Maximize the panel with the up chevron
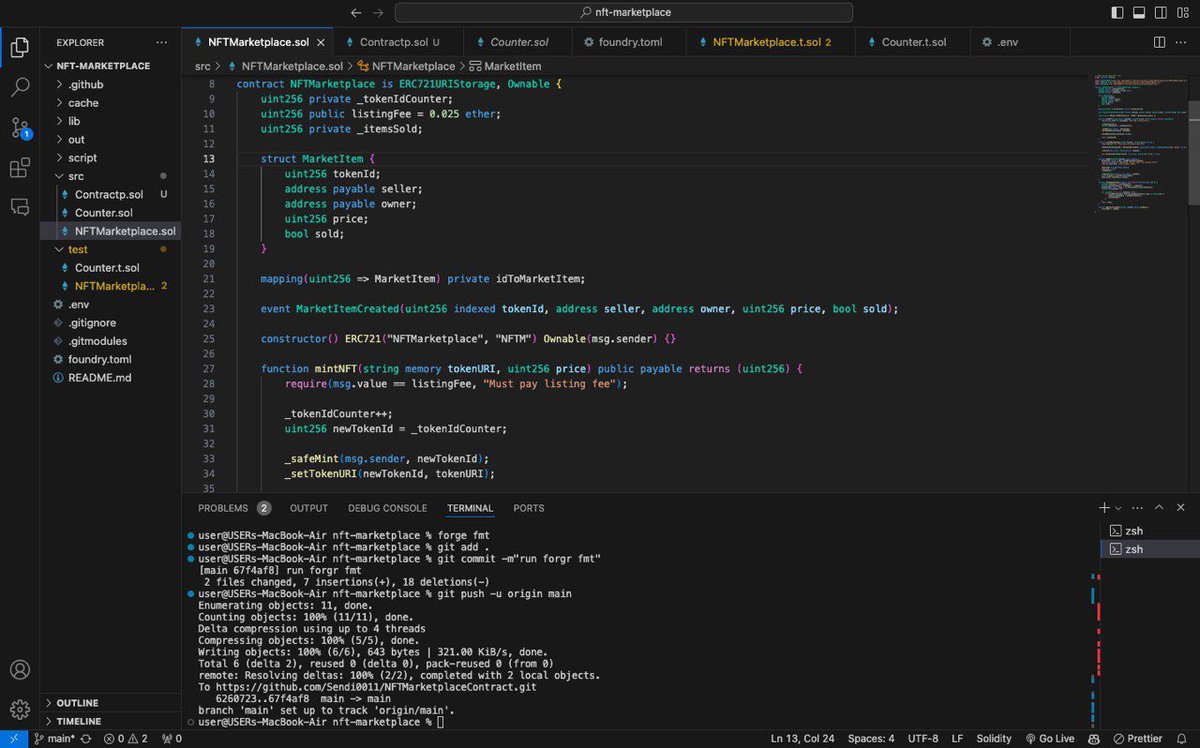The height and width of the screenshot is (748, 1200). (1159, 508)
